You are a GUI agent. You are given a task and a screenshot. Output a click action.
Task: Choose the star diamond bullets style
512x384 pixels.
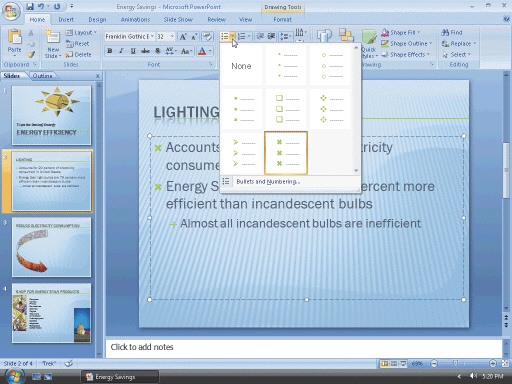[330, 109]
